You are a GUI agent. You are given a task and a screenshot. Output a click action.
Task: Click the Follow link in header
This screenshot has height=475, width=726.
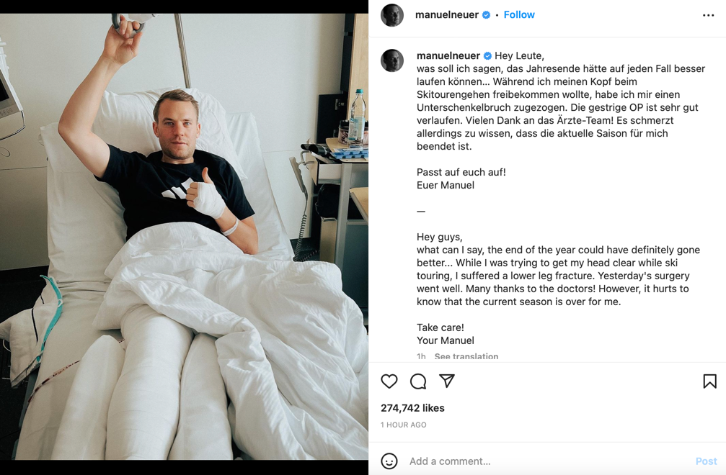519,15
